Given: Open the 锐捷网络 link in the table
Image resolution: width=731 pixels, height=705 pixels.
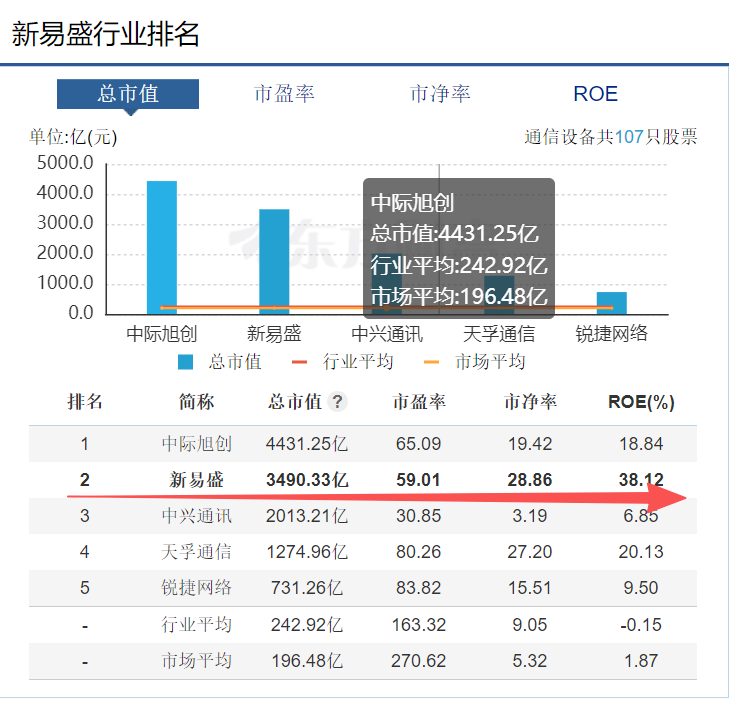Looking at the screenshot, I should tap(196, 588).
